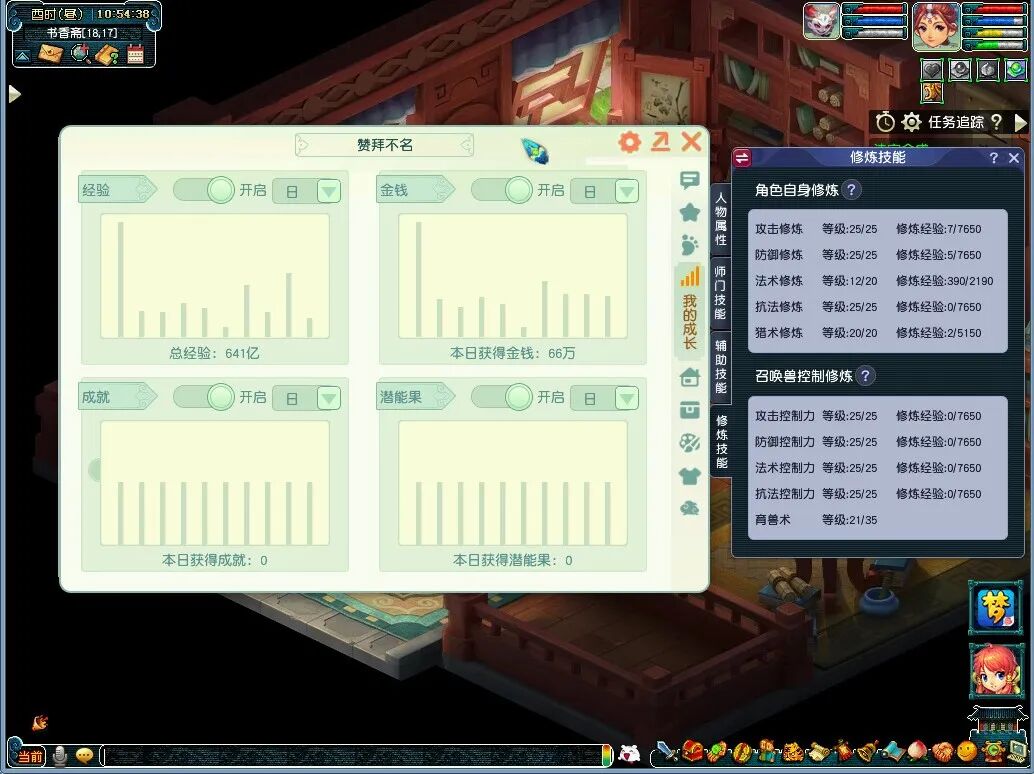Click the calendar icon under the clock

136,55
